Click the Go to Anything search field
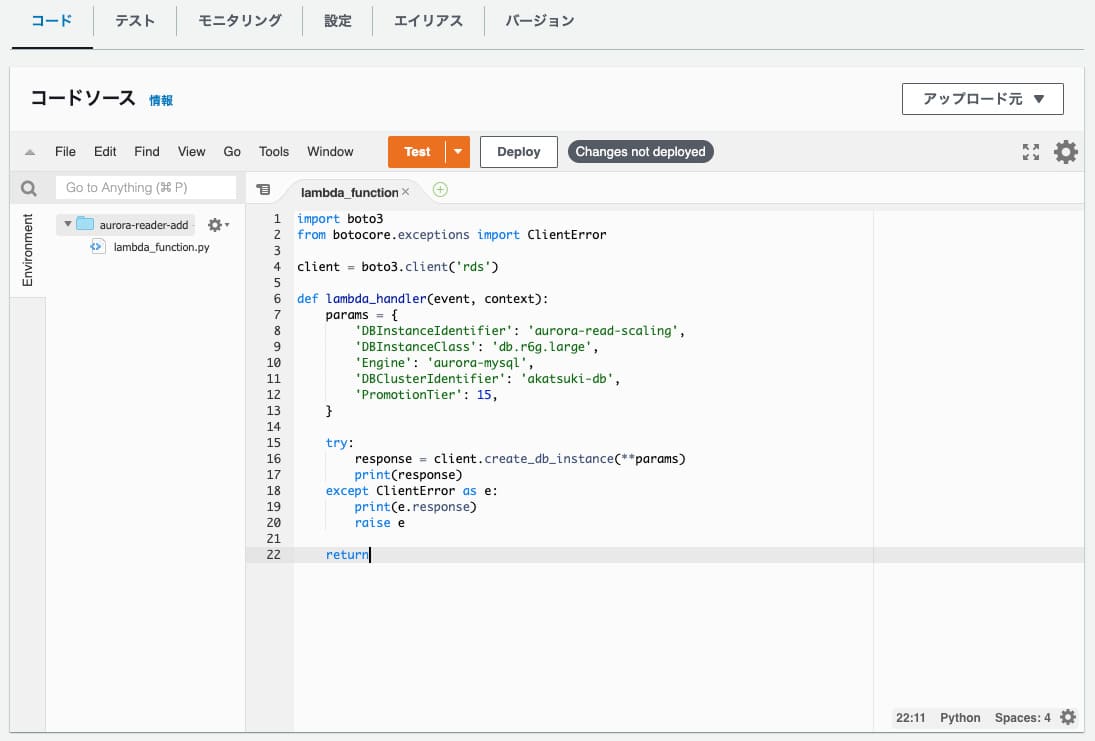 point(145,188)
